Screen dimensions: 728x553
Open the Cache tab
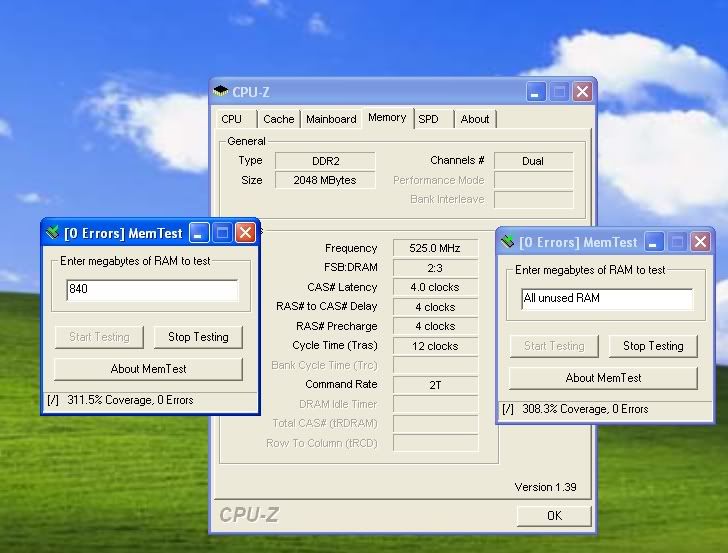click(x=279, y=119)
